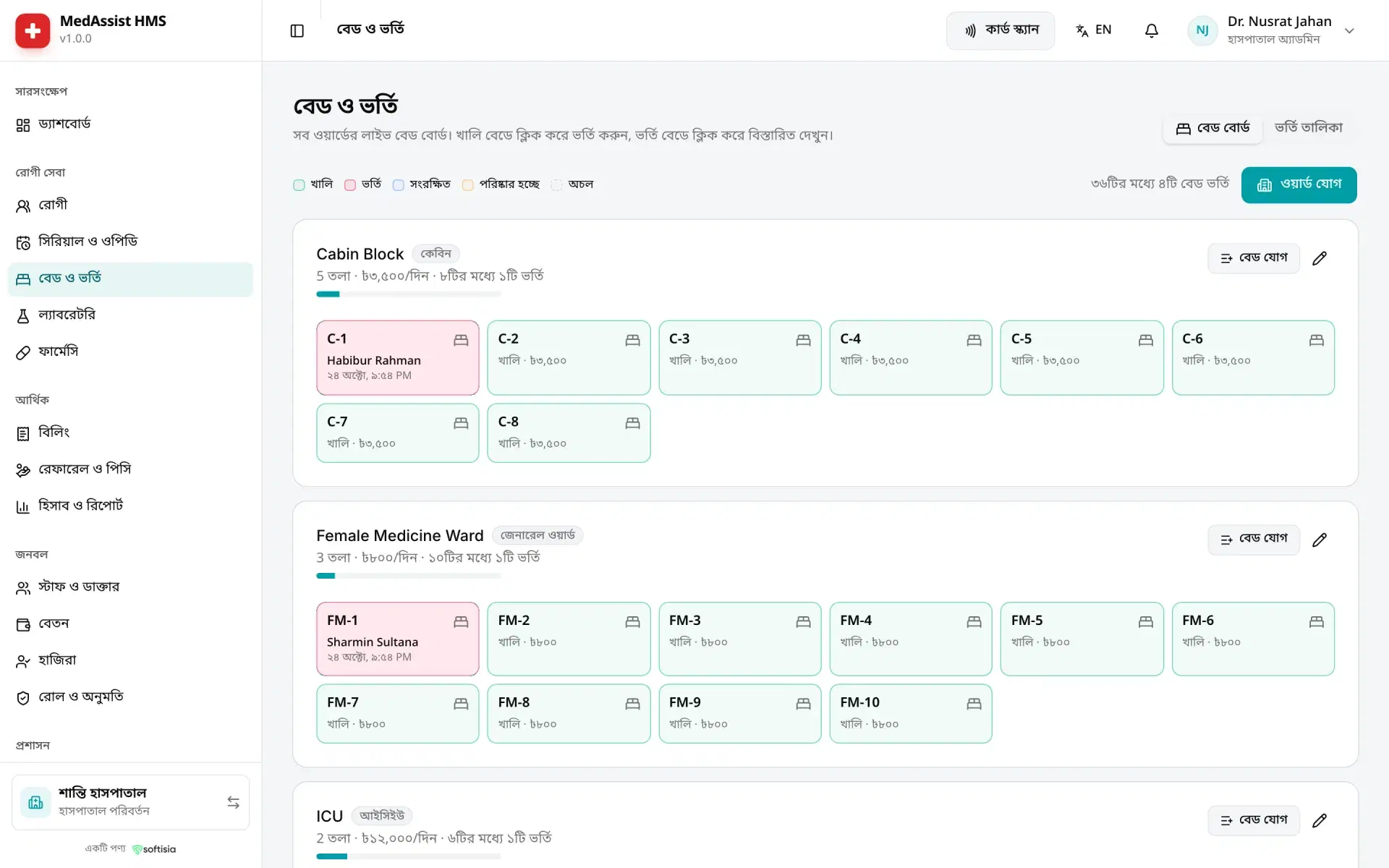This screenshot has width=1389, height=868.
Task: Select empty bed C-4
Action: (x=910, y=357)
